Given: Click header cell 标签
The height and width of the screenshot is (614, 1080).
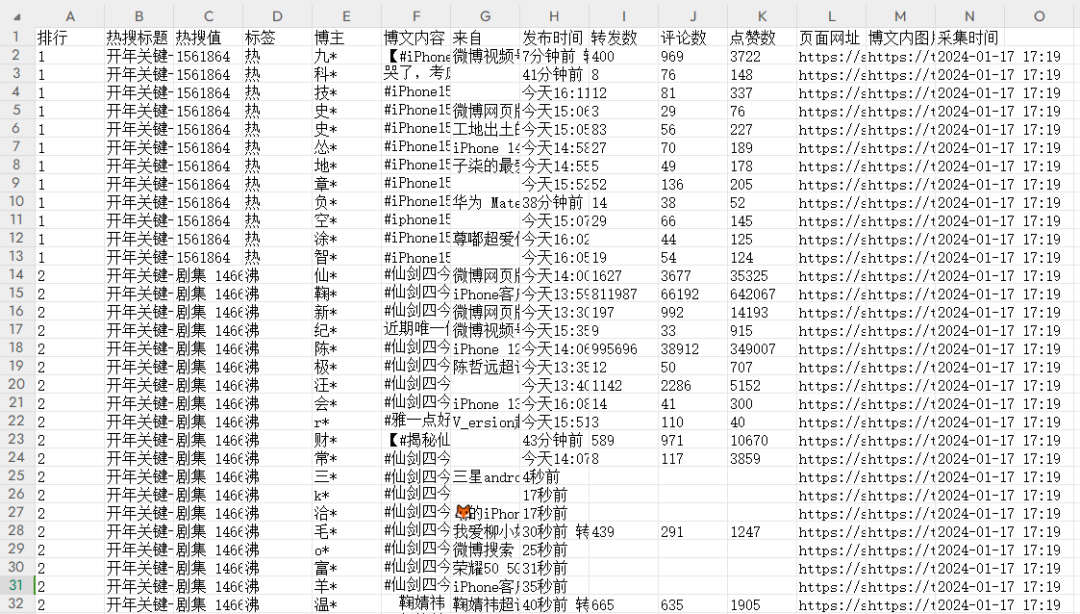Looking at the screenshot, I should 278,37.
